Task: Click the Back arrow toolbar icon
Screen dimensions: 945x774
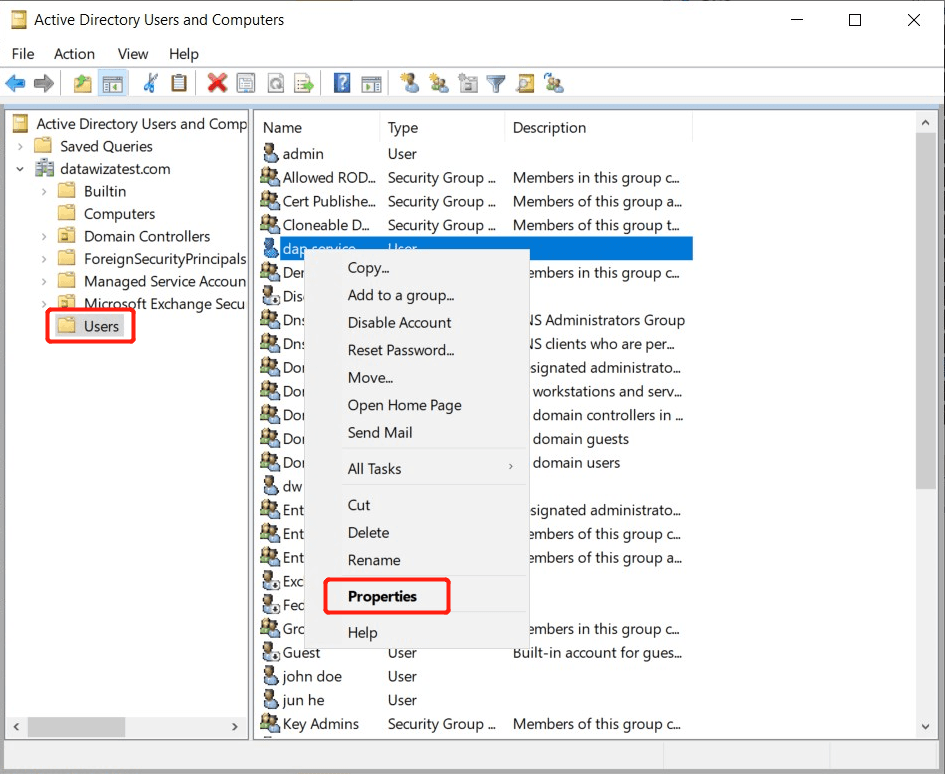Action: point(15,83)
